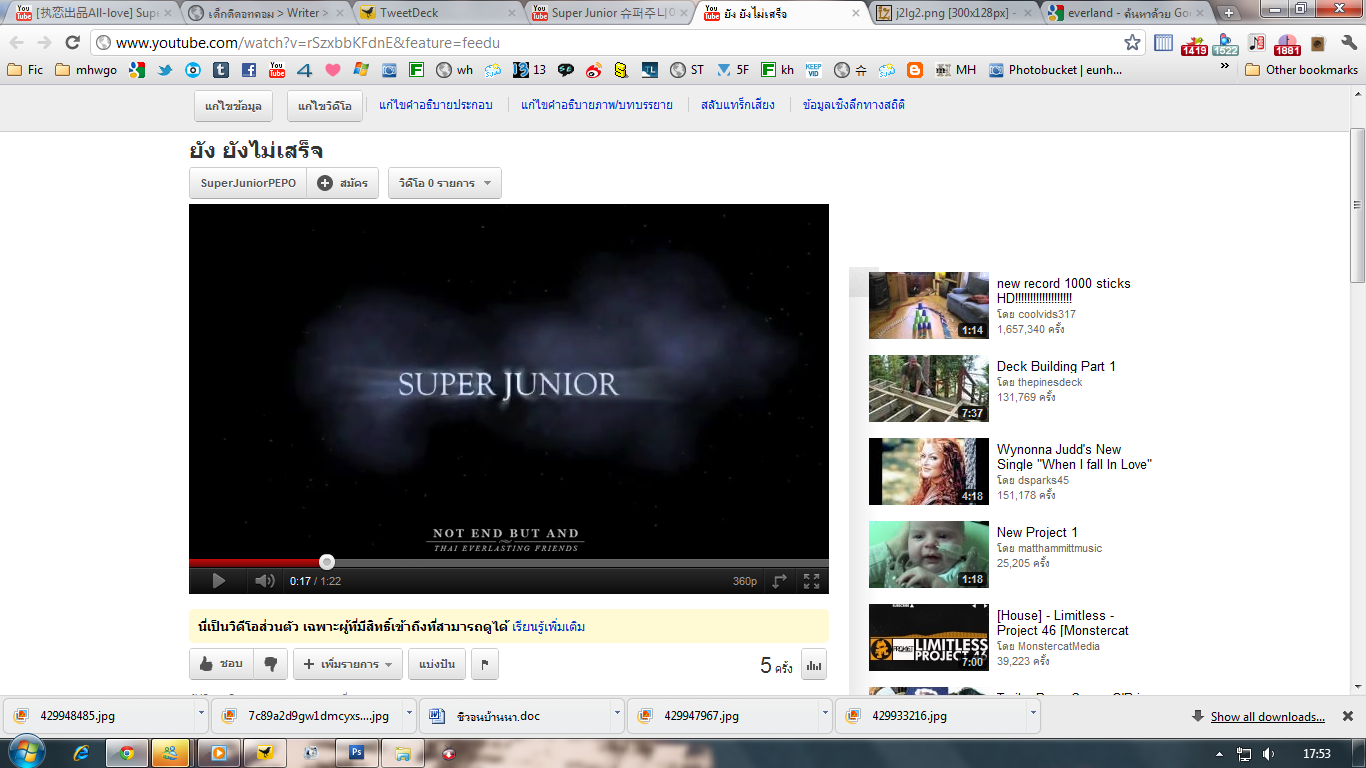Open the Facebook bookmark icon
The width and height of the screenshot is (1366, 768).
(x=249, y=70)
